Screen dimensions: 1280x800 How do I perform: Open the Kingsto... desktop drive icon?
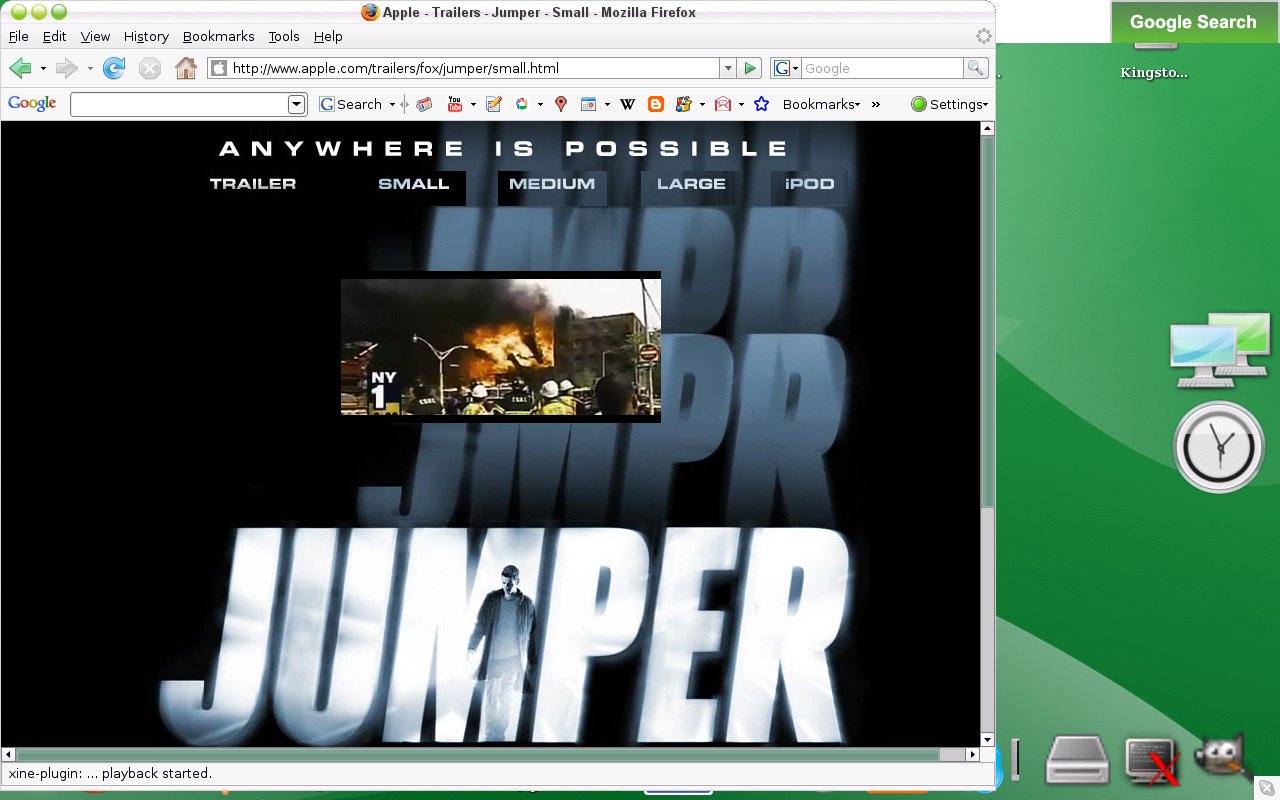tap(1154, 60)
